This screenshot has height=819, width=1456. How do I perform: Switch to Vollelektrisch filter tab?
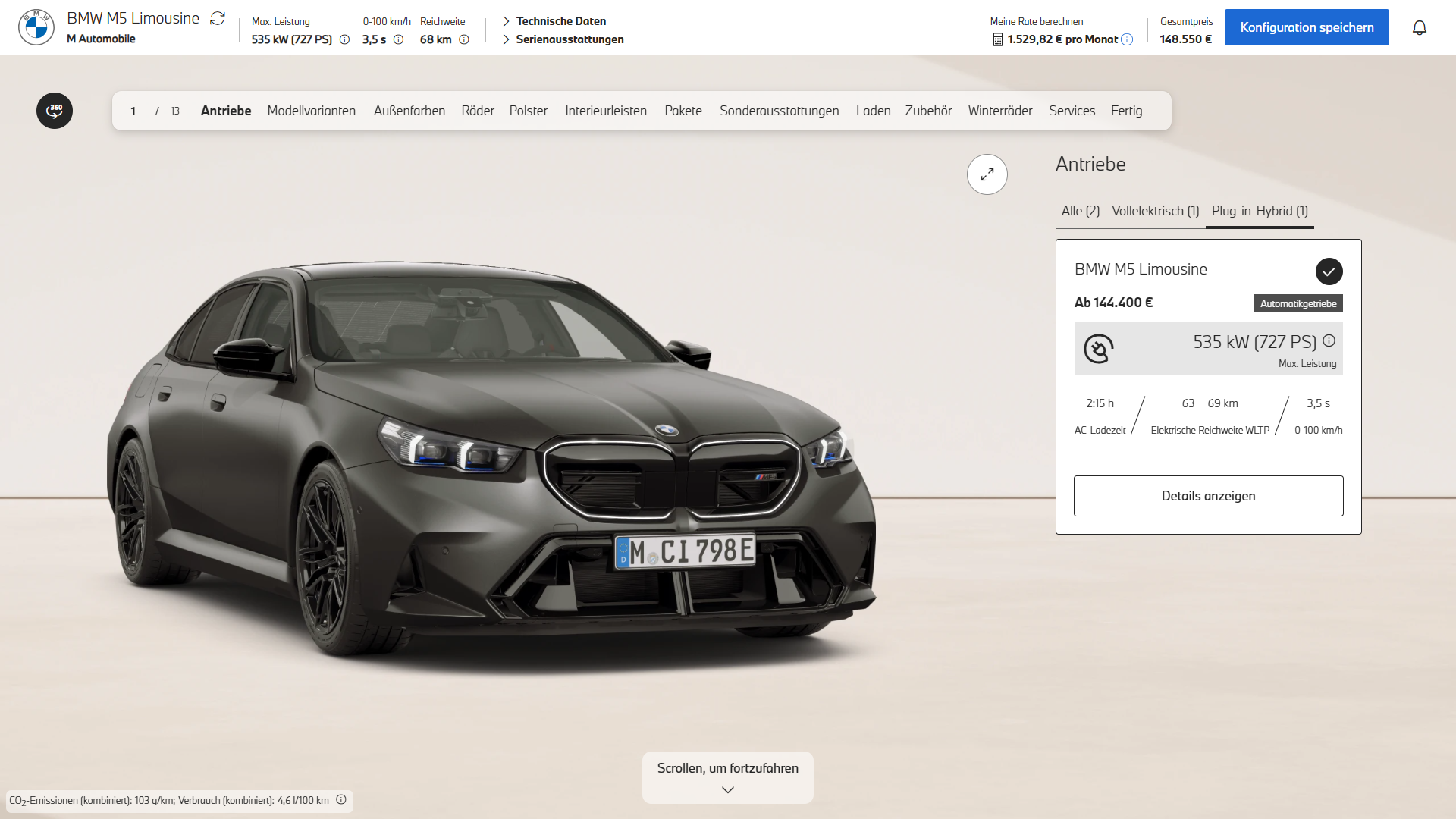pos(1155,211)
